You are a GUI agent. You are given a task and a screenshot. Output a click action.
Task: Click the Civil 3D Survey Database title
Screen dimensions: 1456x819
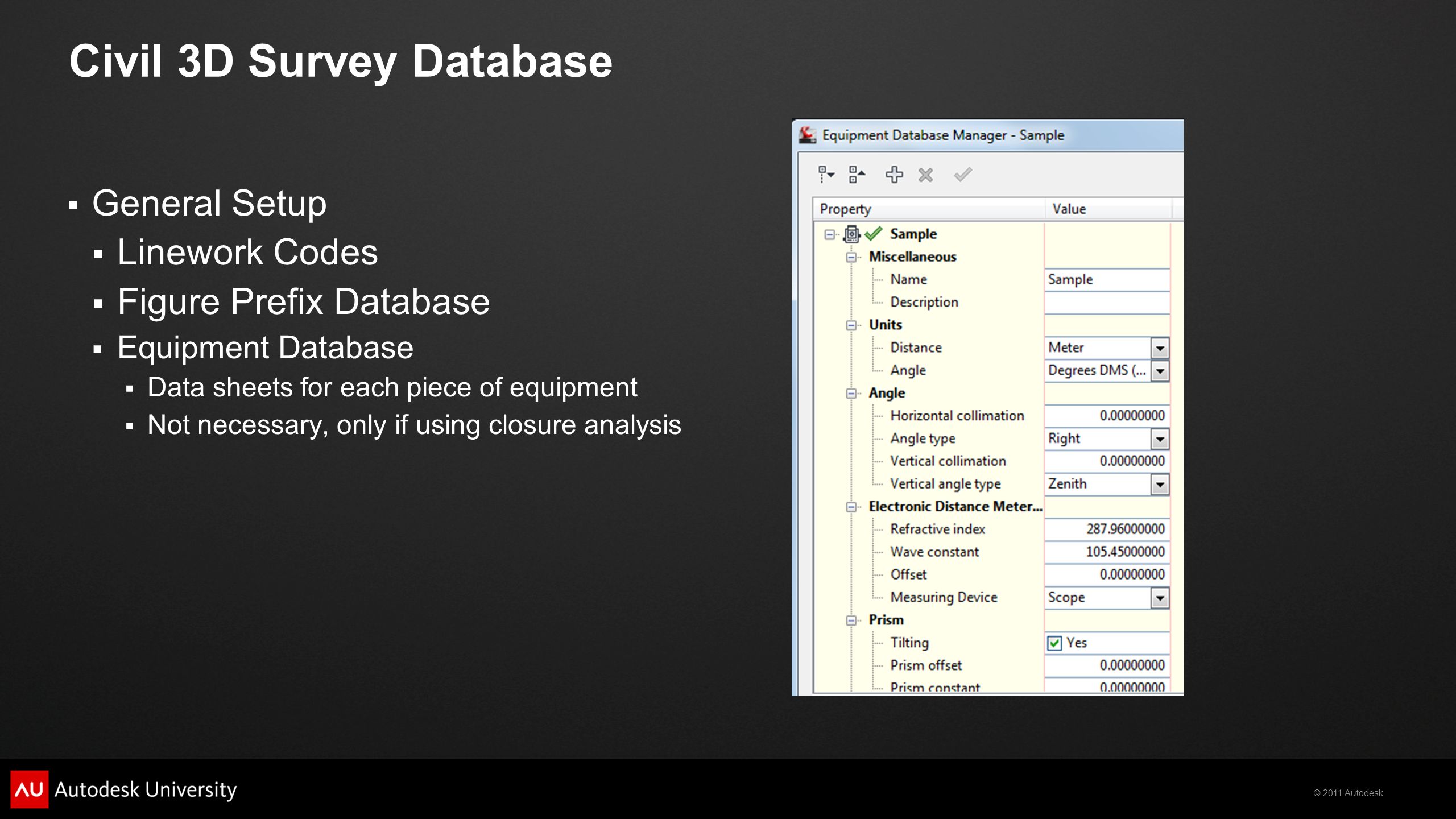pyautogui.click(x=341, y=61)
